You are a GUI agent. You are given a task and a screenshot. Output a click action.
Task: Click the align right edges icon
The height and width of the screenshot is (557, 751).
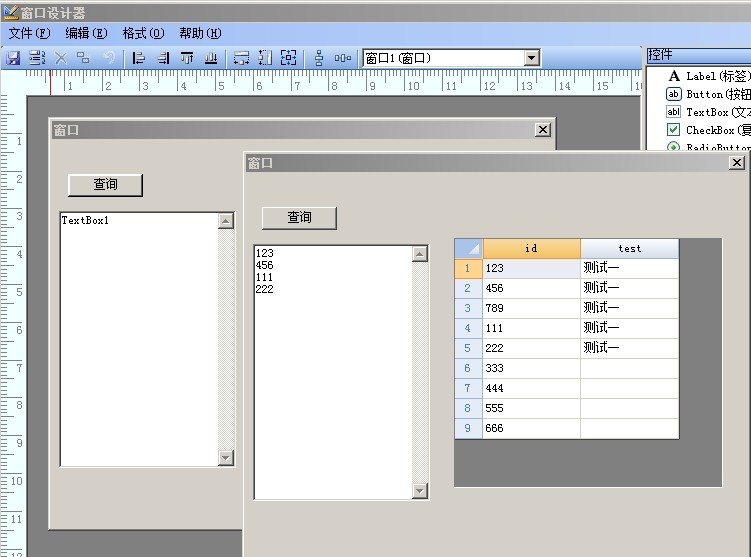163,58
